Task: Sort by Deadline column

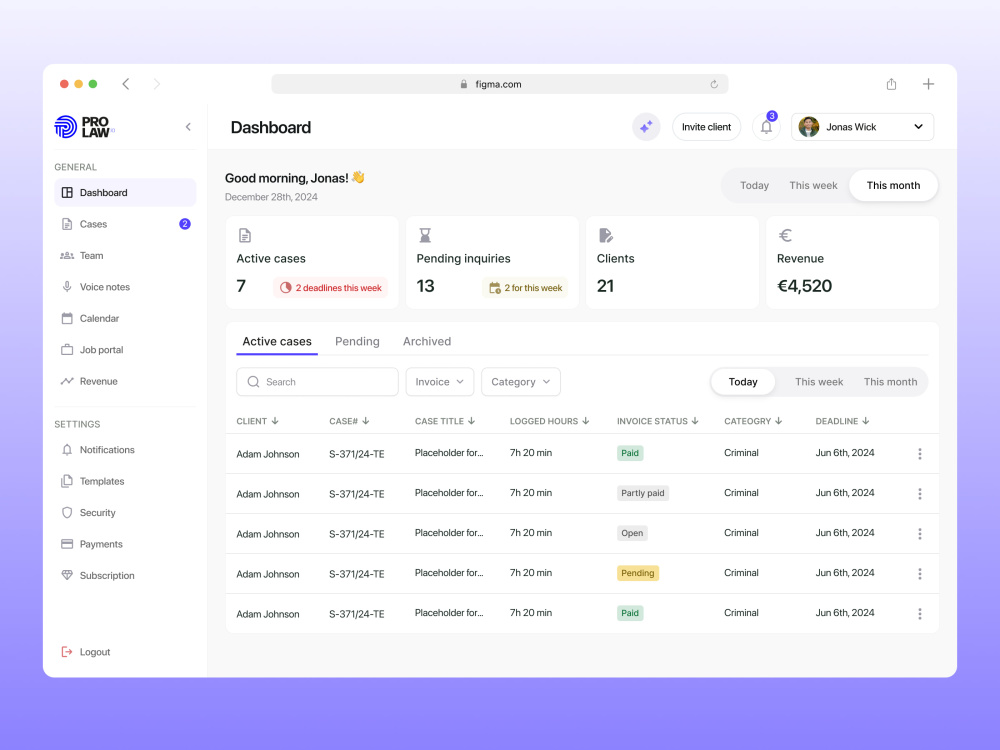Action: pyautogui.click(x=842, y=421)
